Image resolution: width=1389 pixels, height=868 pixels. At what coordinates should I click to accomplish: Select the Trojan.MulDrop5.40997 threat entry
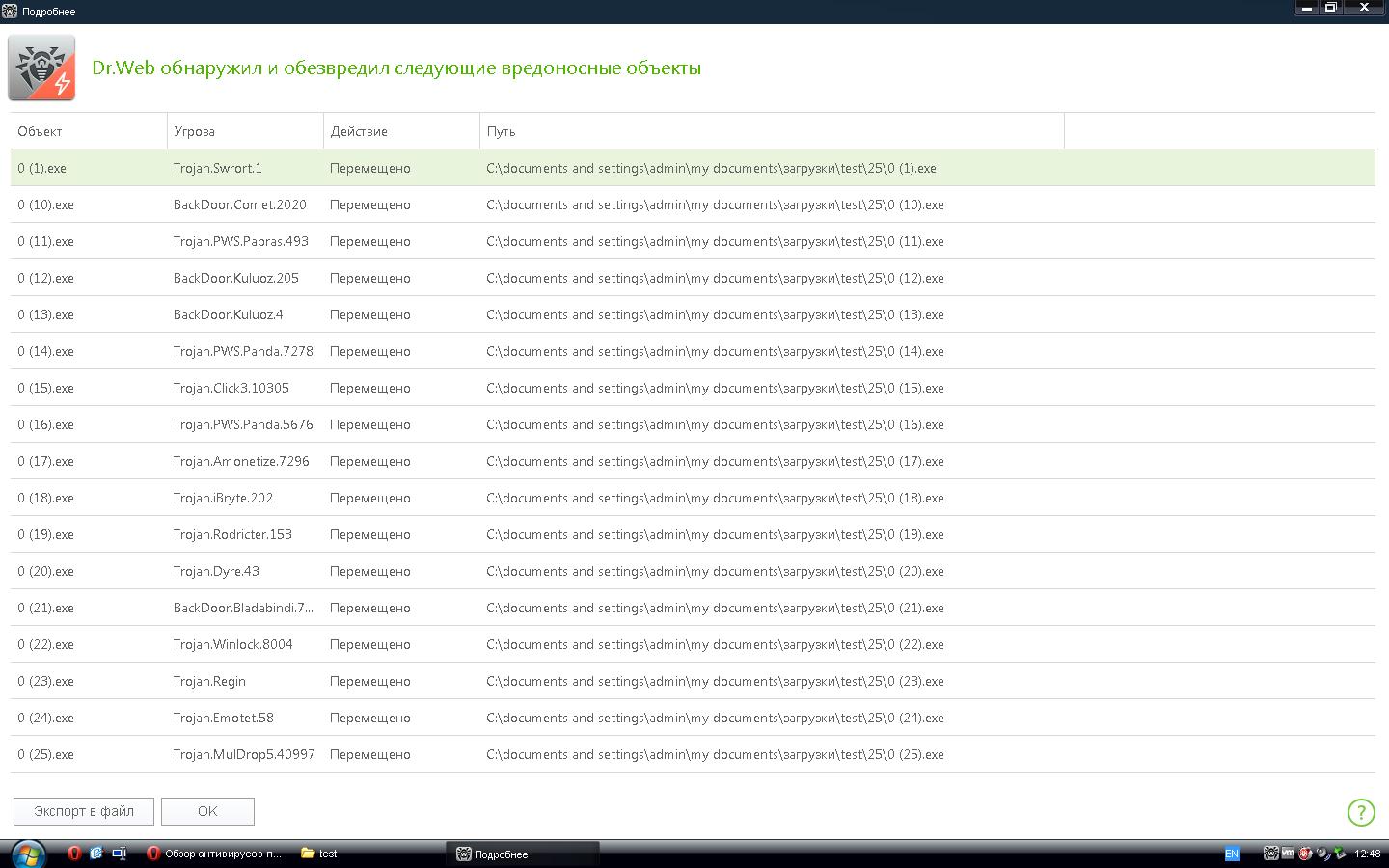tap(244, 754)
